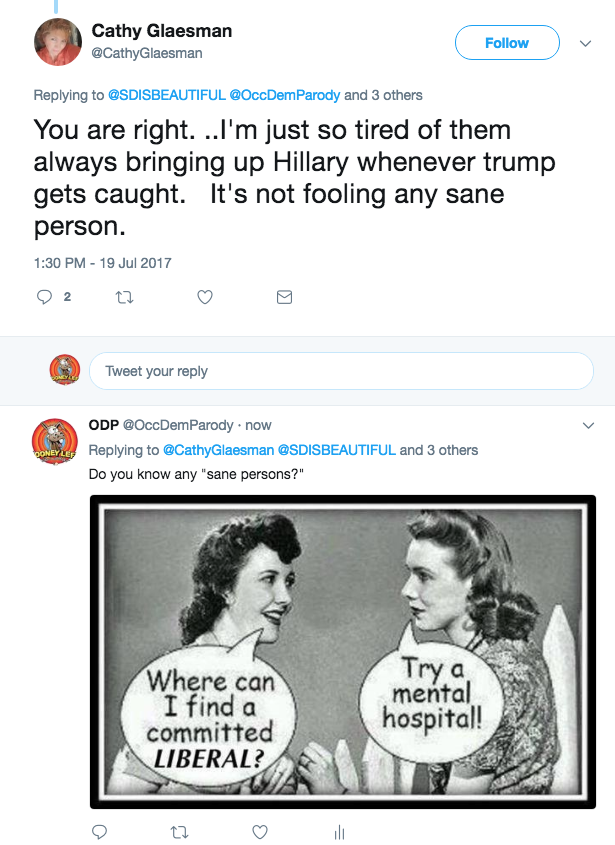Open ODP's Doney Lef profile avatar
The height and width of the screenshot is (845, 615).
tap(55, 441)
